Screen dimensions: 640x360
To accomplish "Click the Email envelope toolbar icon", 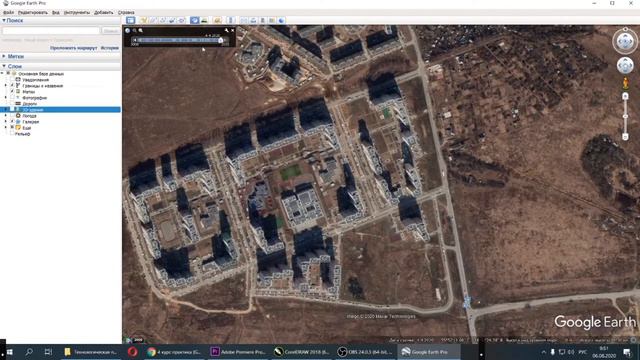I will pos(244,20).
